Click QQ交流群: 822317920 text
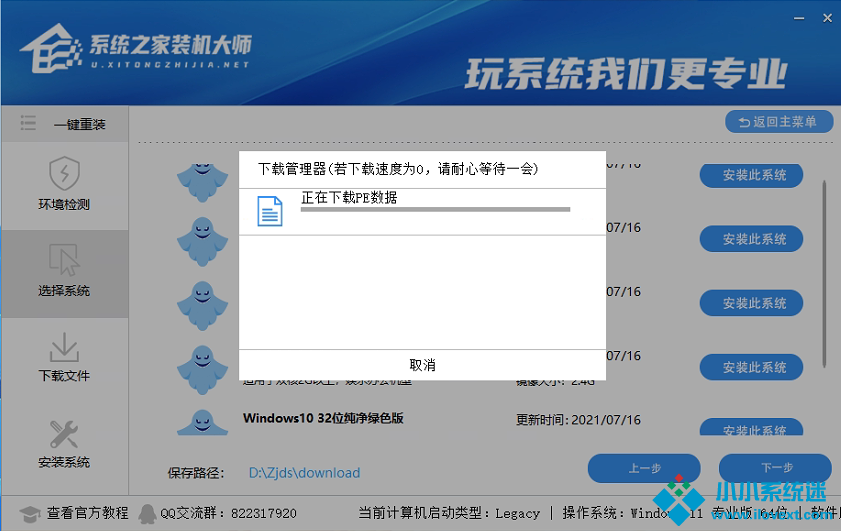841x531 pixels. tap(228, 513)
